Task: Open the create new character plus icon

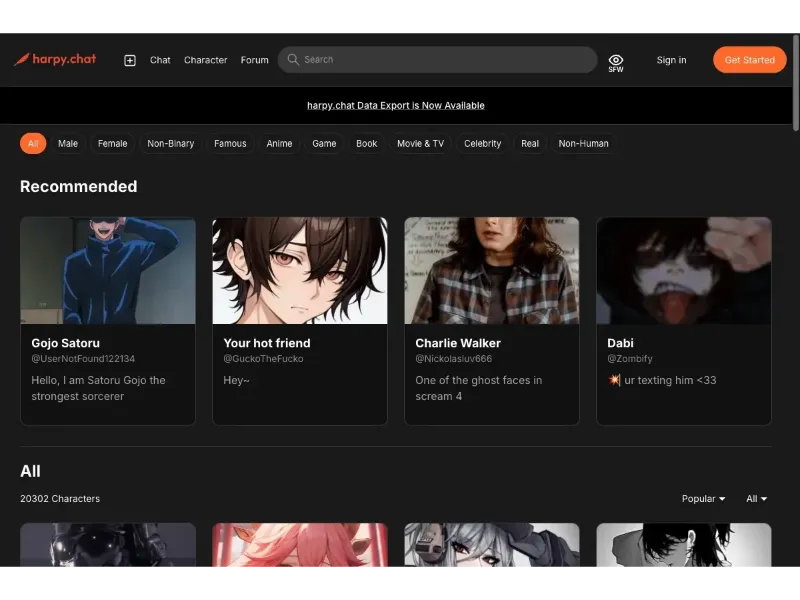Action: 129,60
